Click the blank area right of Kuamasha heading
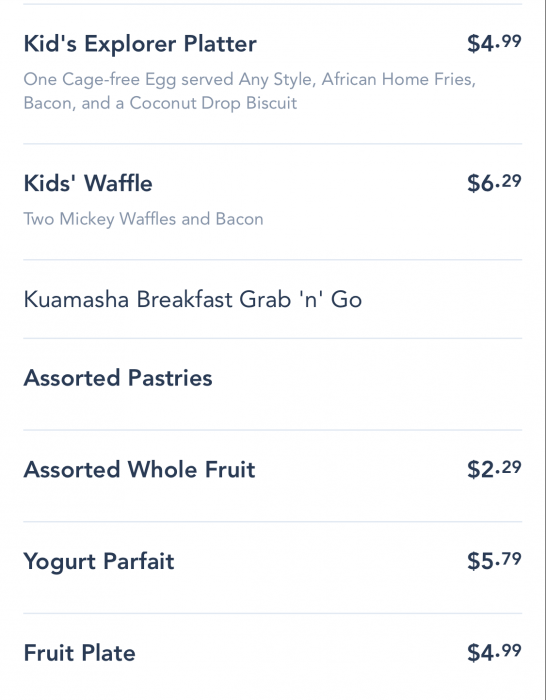 442,299
